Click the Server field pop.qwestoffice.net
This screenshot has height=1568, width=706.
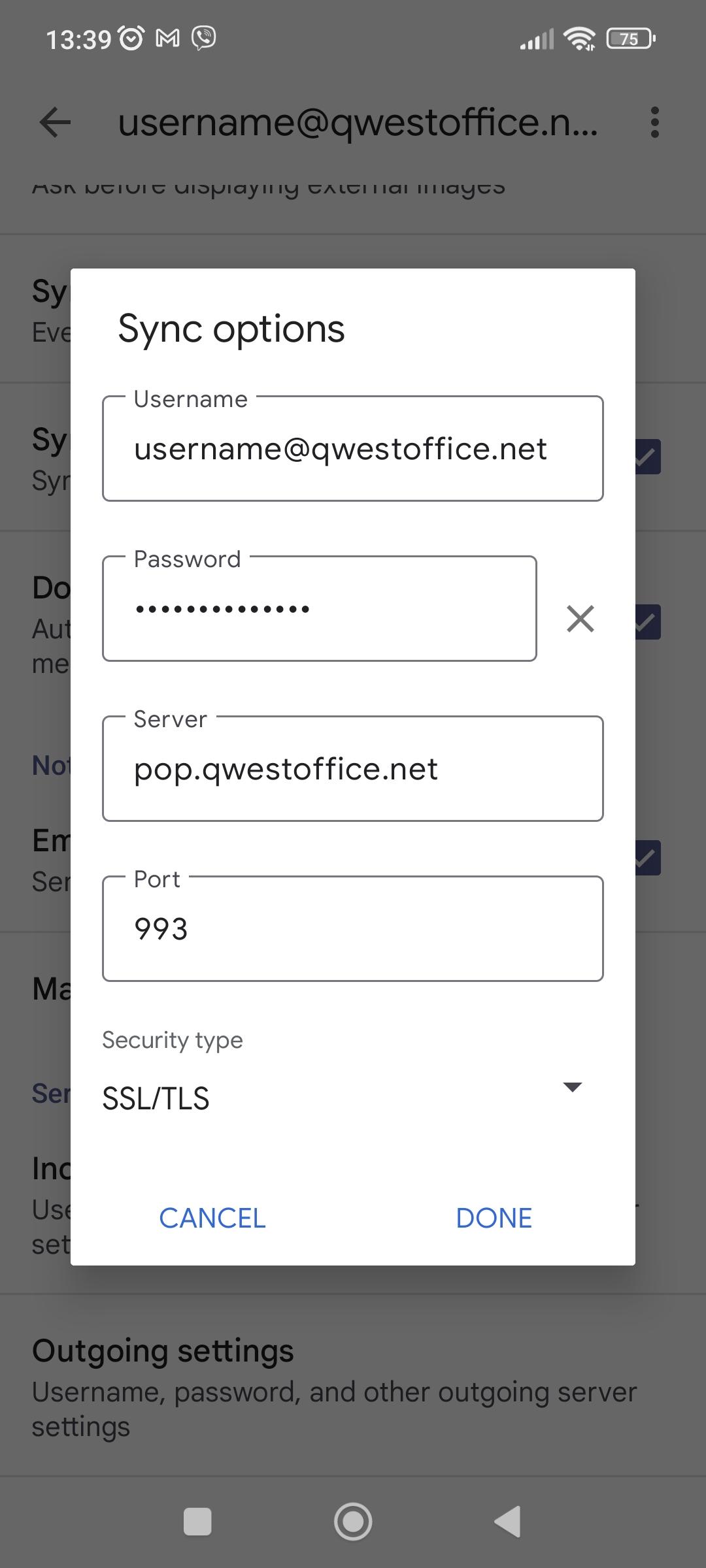(353, 768)
